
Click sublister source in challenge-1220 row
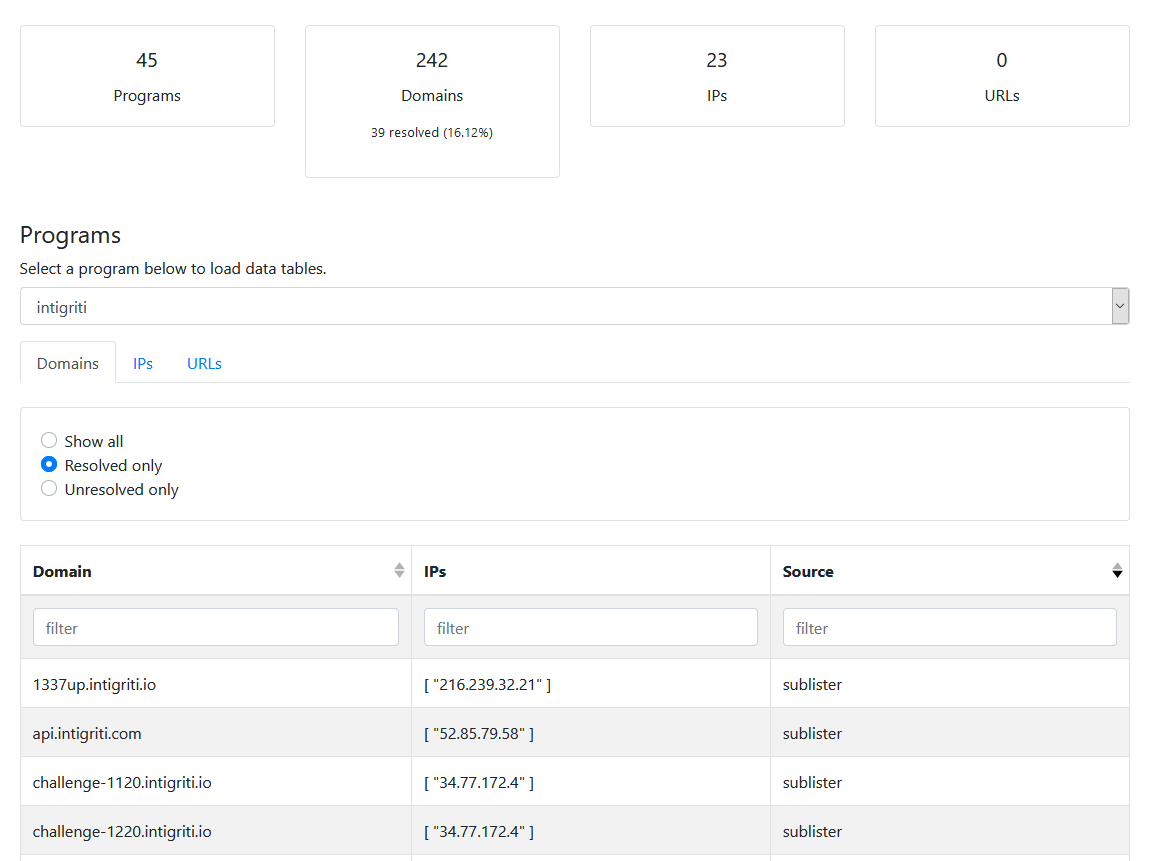click(x=812, y=831)
